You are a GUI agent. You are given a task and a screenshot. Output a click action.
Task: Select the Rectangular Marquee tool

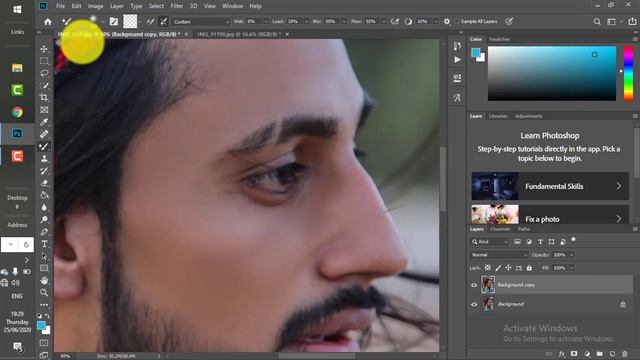click(x=44, y=61)
